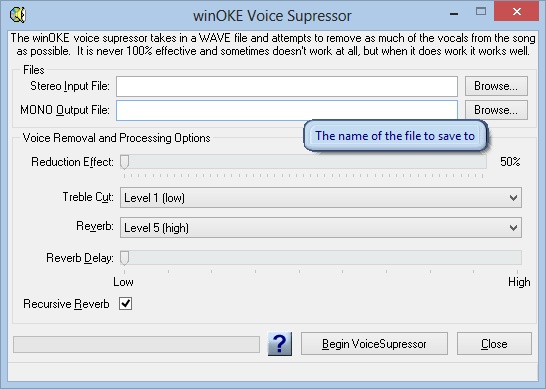Image resolution: width=546 pixels, height=389 pixels.
Task: Browse for the MONO Output File
Action: [x=496, y=110]
